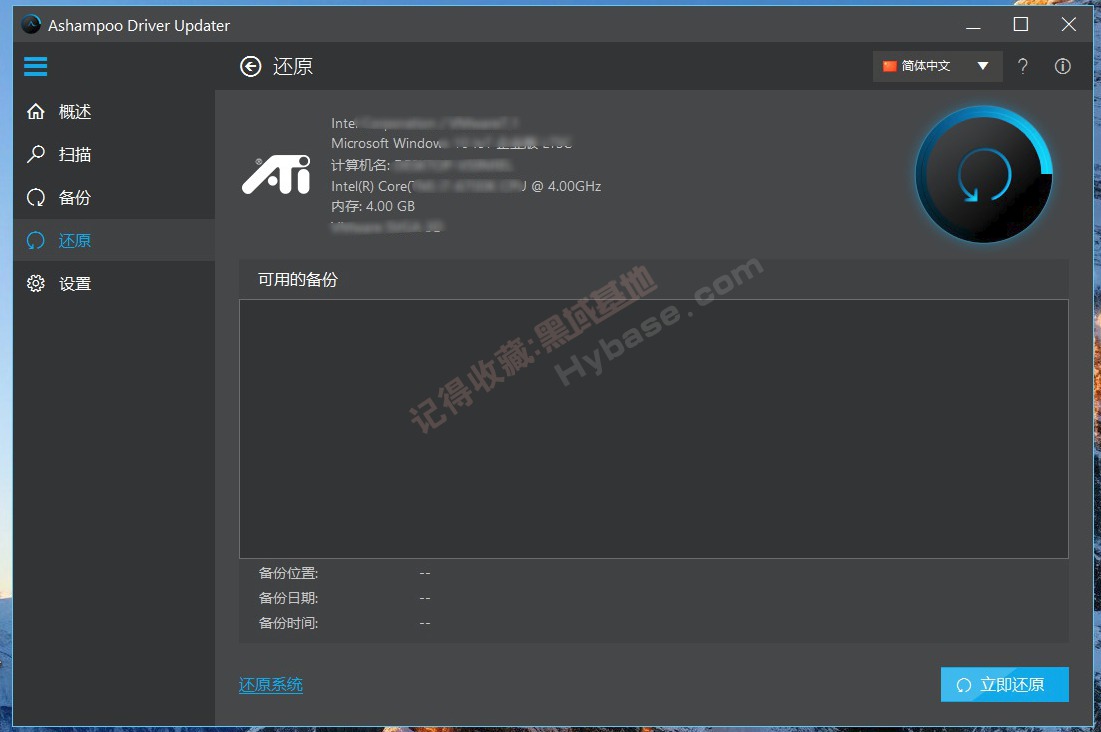Toggle the hamburger menu icon
The image size is (1101, 732).
coord(35,66)
